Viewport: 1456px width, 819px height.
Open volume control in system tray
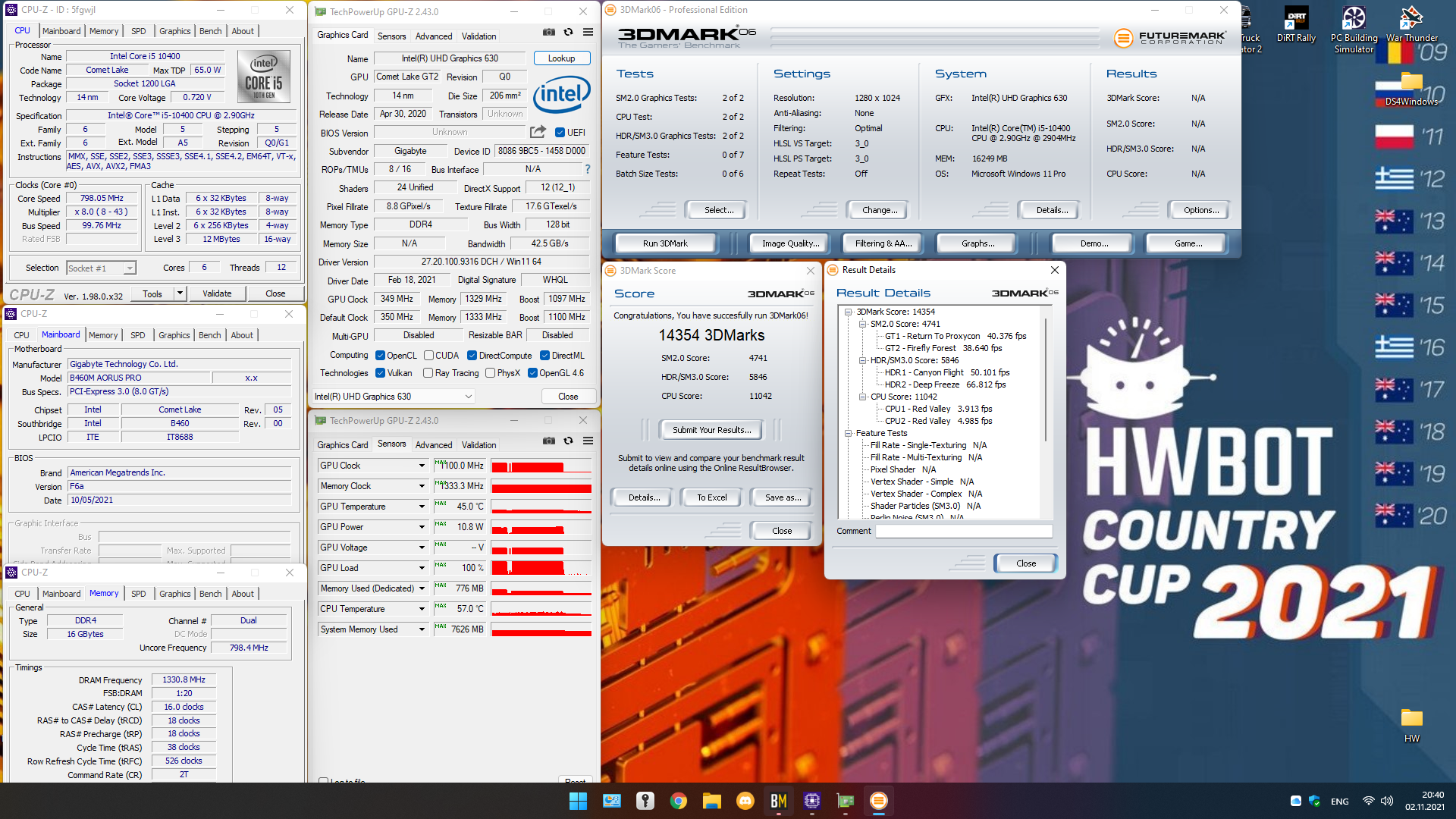[1387, 801]
